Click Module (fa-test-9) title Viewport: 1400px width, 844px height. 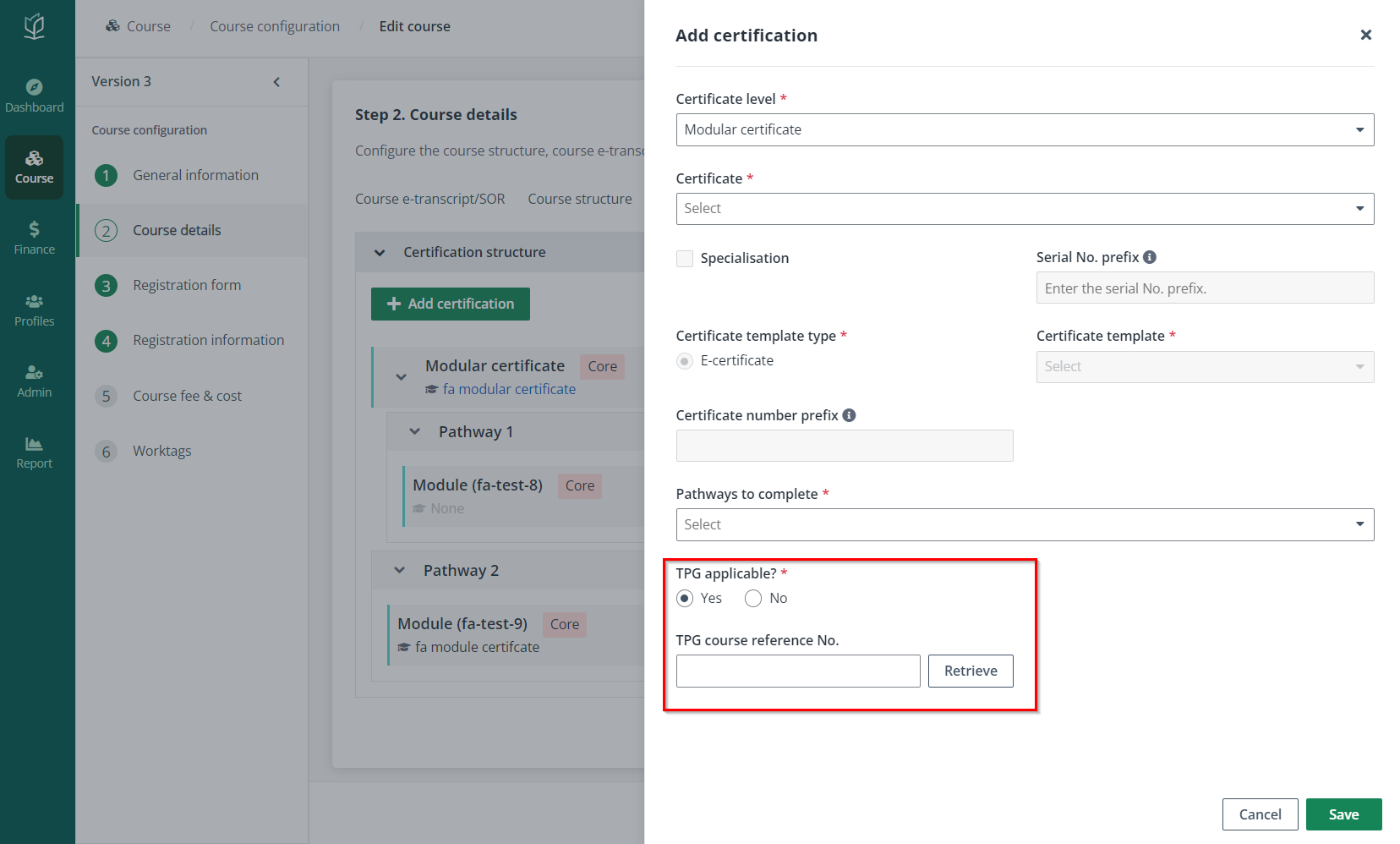point(462,624)
